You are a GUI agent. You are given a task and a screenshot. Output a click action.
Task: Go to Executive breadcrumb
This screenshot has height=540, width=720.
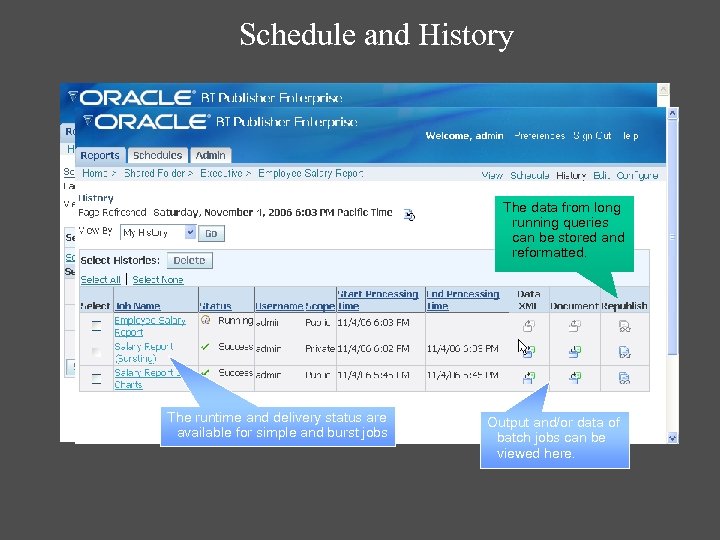coord(221,173)
